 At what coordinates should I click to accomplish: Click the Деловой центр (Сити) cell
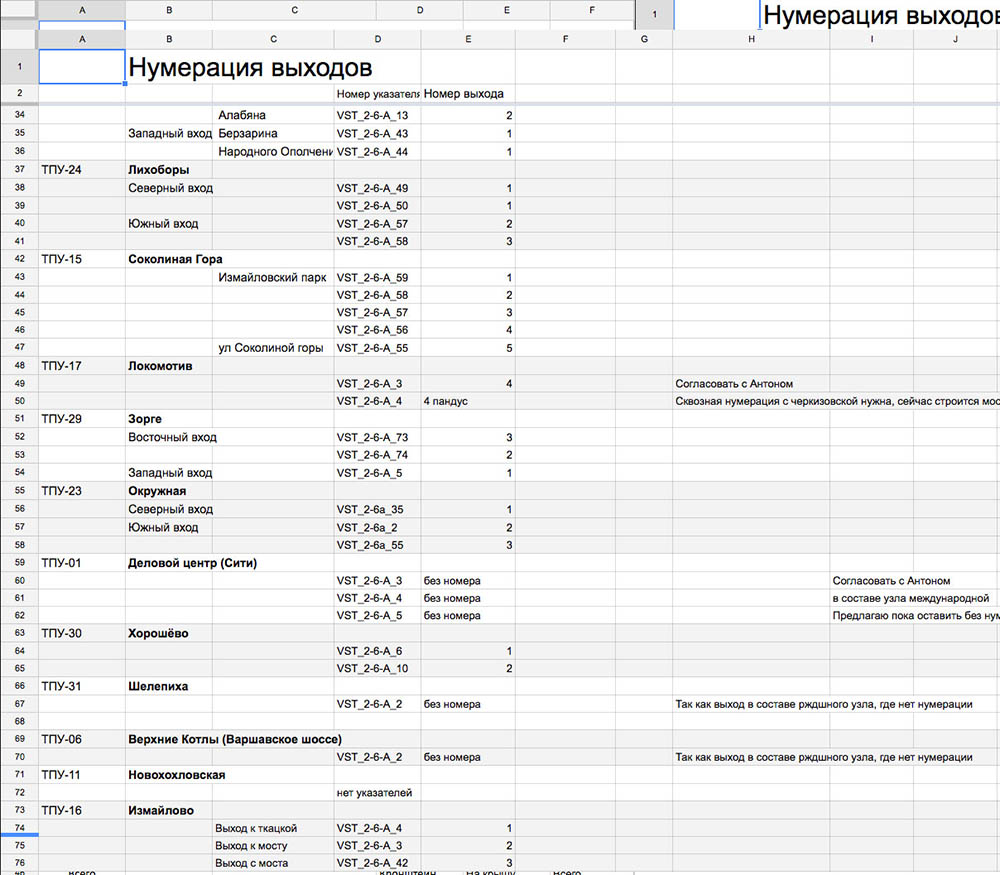pos(192,563)
